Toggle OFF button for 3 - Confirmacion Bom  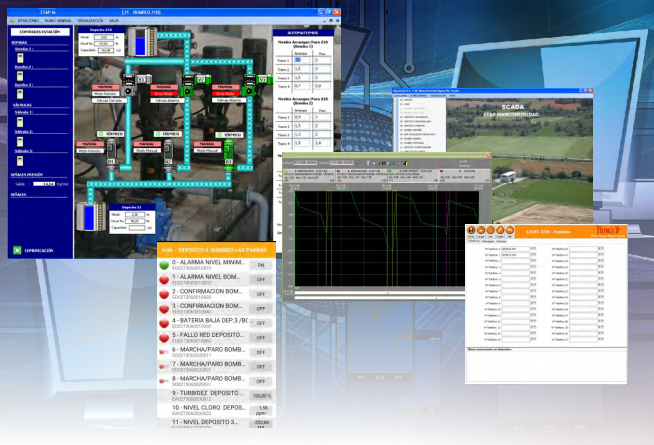tap(261, 309)
